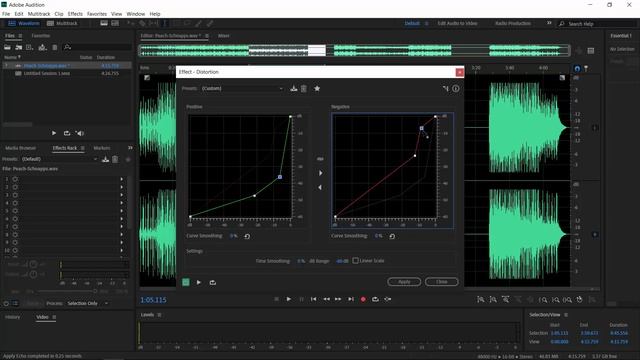Reset the Positive curve smoothing graph
This screenshot has width=640, height=360.
click(x=247, y=236)
